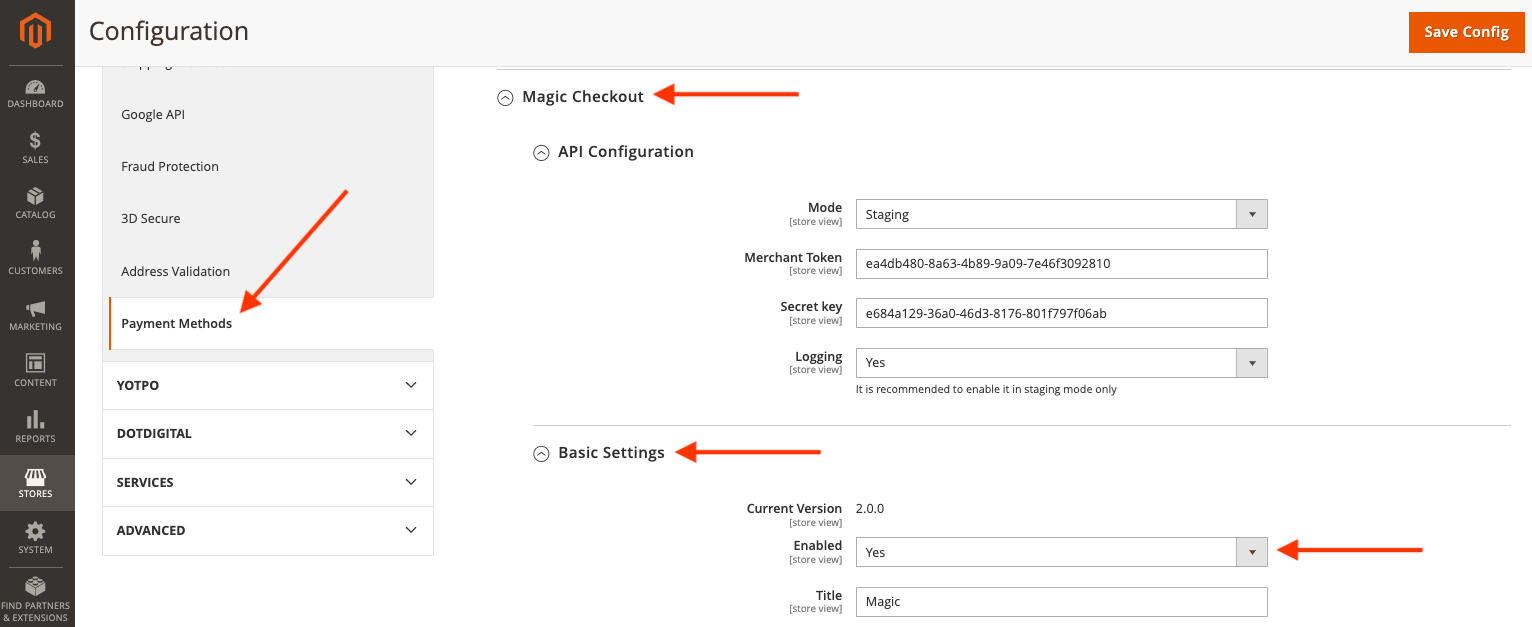The height and width of the screenshot is (627, 1532).
Task: Collapse the API Configuration group
Action: pyautogui.click(x=614, y=152)
